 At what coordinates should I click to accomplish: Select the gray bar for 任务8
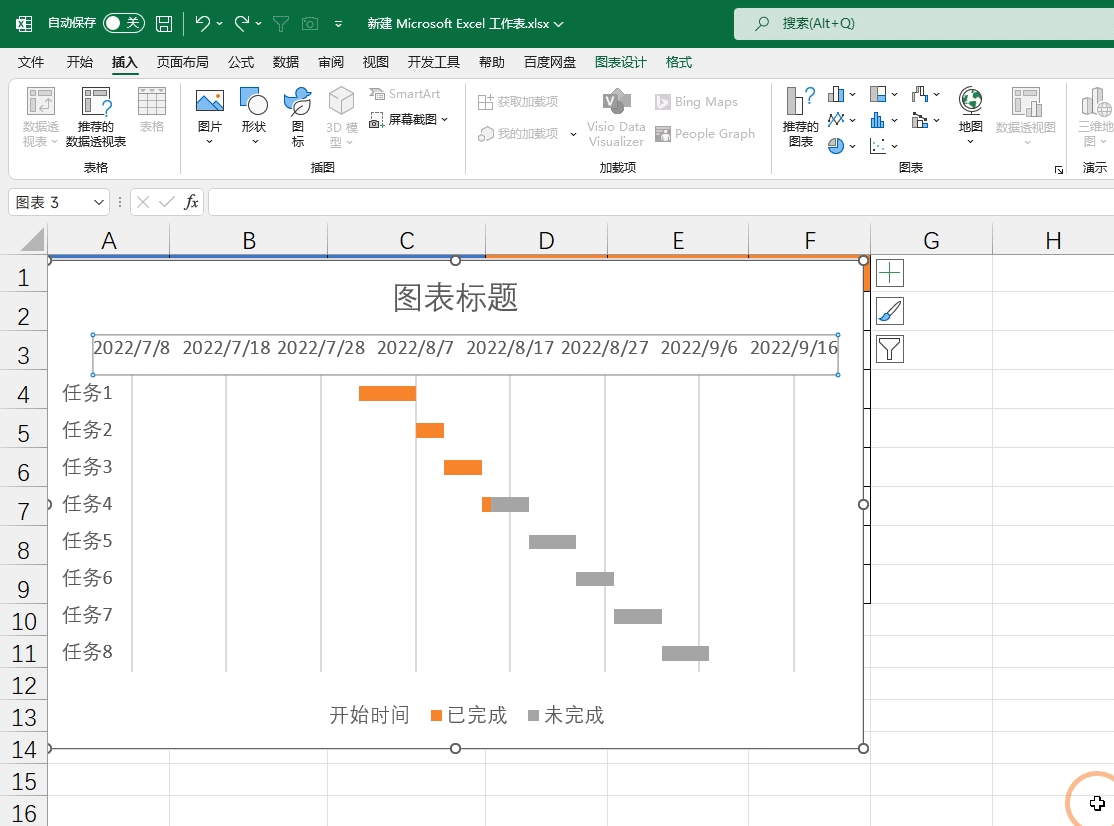point(686,653)
